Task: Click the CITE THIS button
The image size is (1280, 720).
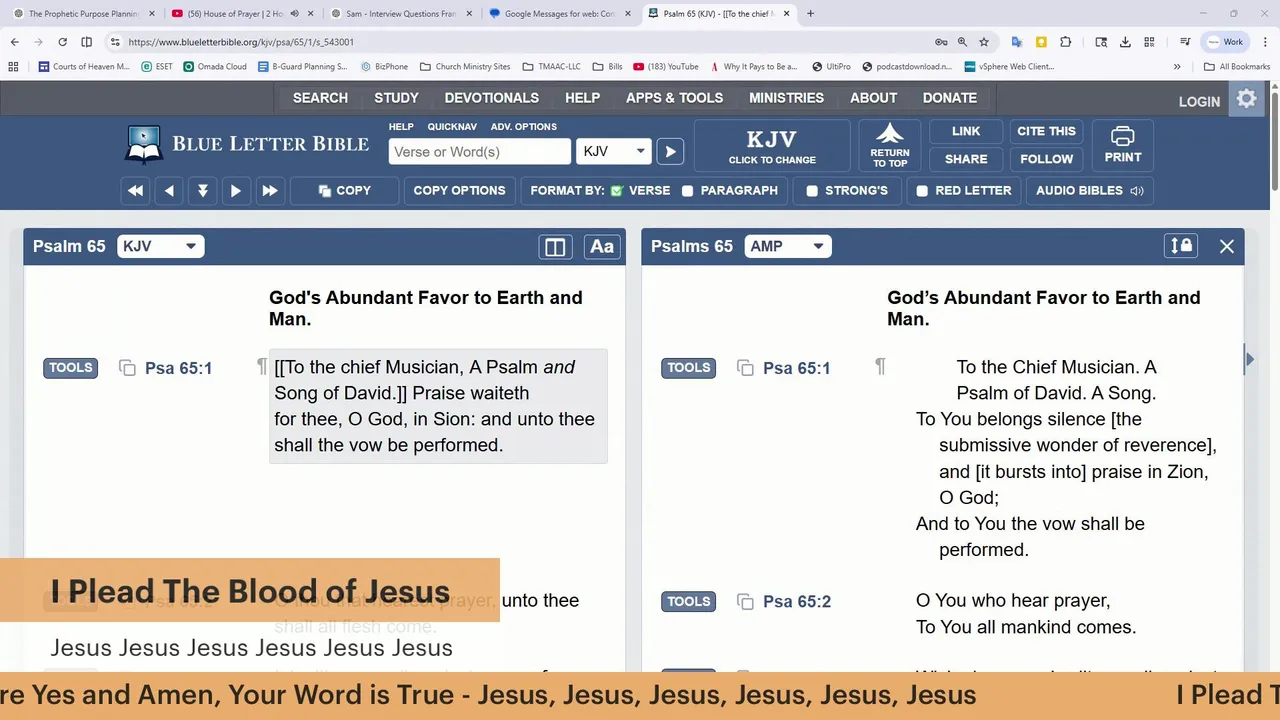Action: point(1046,131)
